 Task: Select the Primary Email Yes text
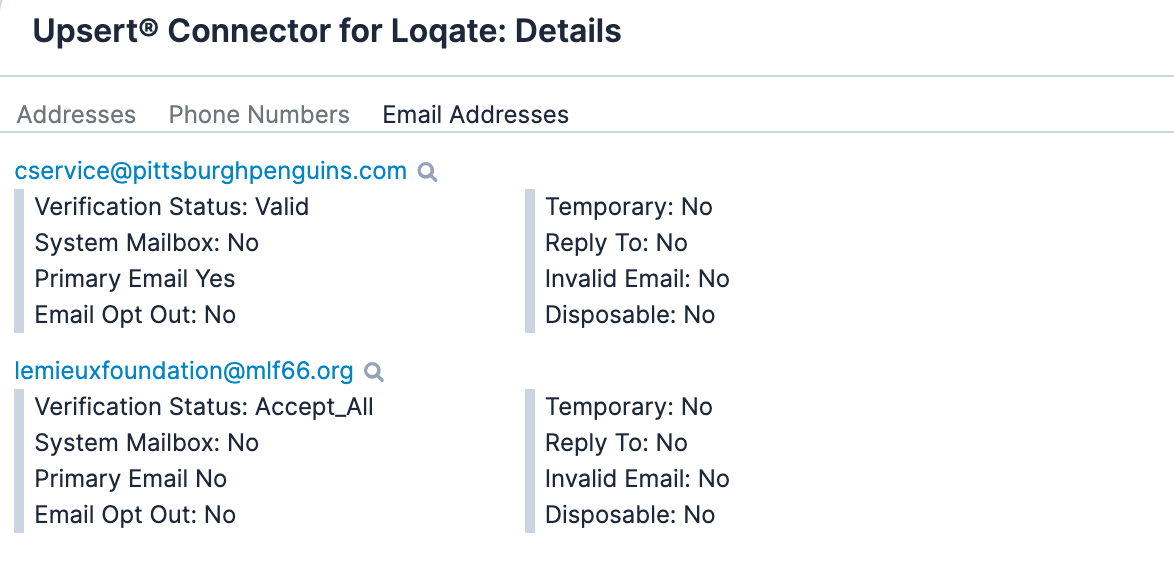coord(135,279)
